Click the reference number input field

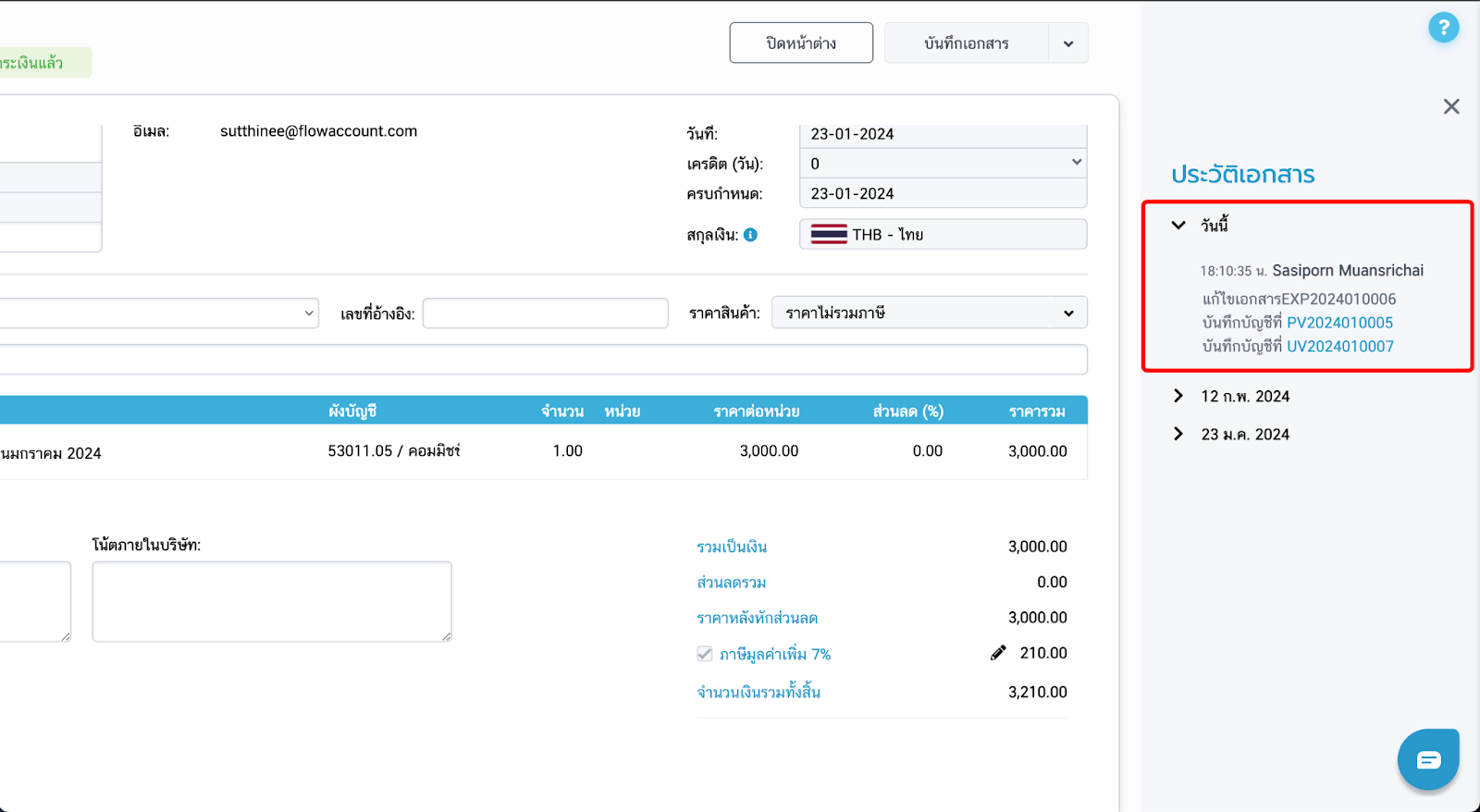[545, 314]
